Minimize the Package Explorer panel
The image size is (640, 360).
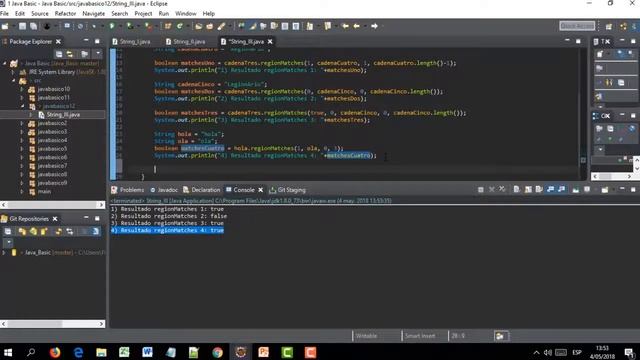tap(86, 41)
